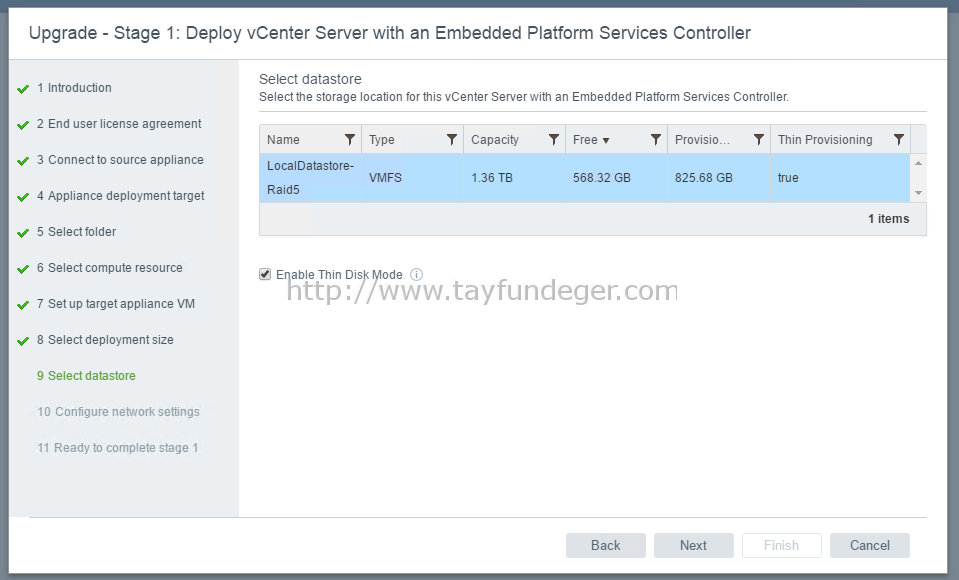The image size is (959, 580).
Task: Sort by Thin Provisioning column header
Action: tap(825, 139)
